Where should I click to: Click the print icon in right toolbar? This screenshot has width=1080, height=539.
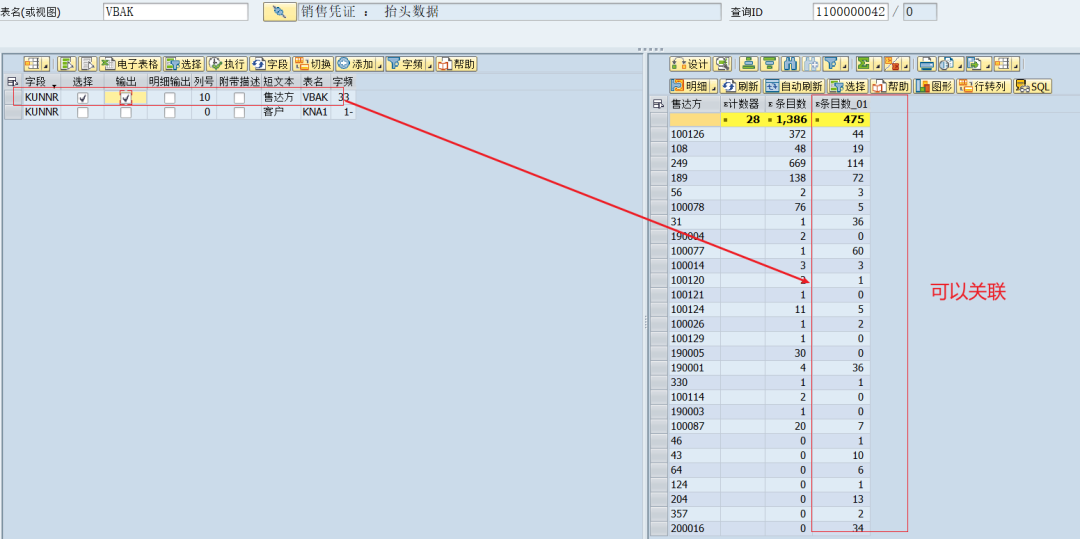pyautogui.click(x=927, y=64)
